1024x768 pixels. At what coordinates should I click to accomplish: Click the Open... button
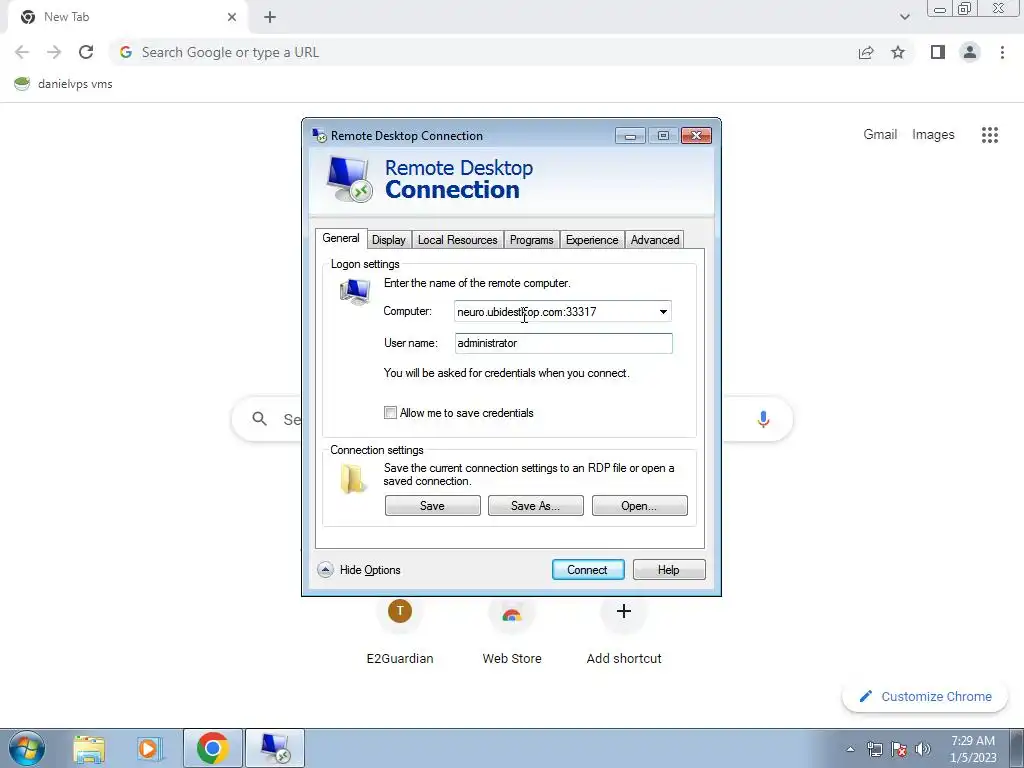pos(639,505)
